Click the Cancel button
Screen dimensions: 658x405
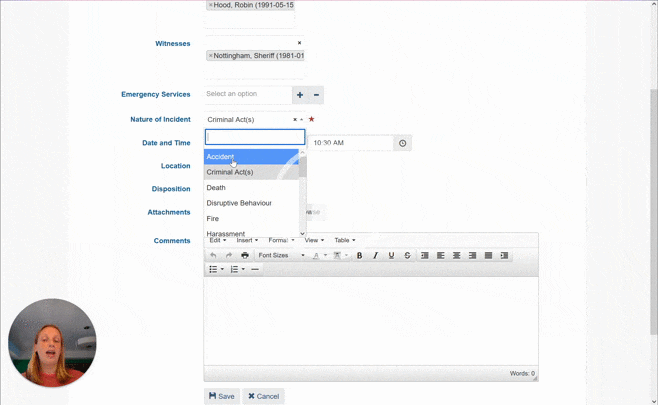(263, 396)
